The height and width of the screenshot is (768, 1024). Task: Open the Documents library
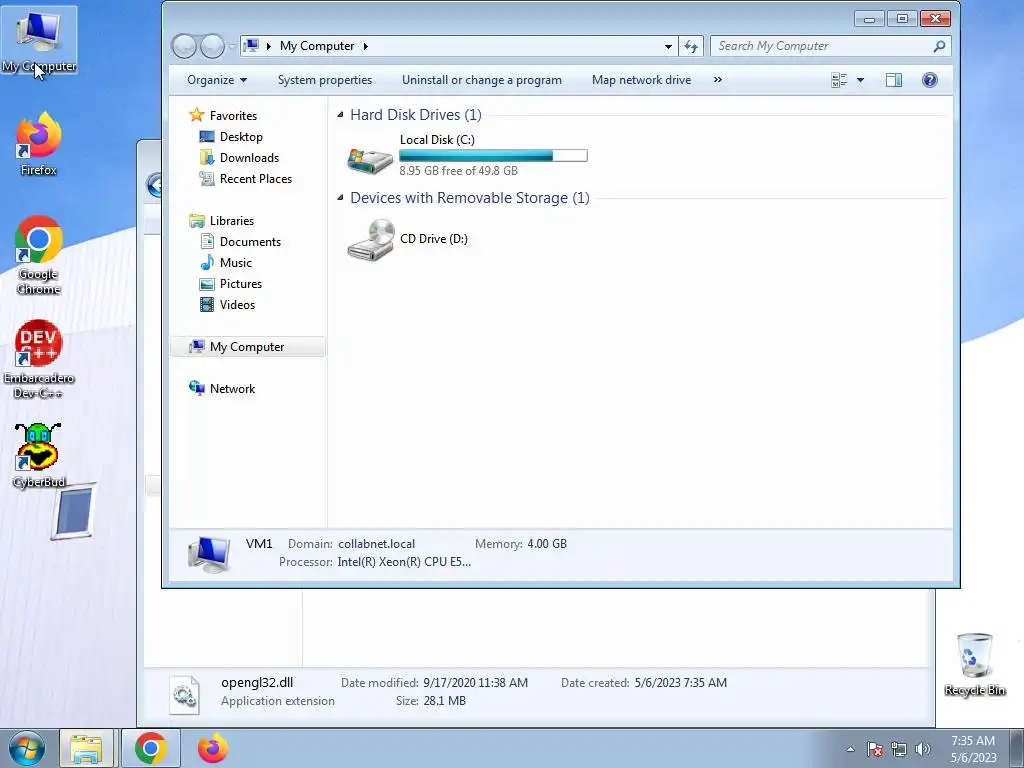(250, 242)
